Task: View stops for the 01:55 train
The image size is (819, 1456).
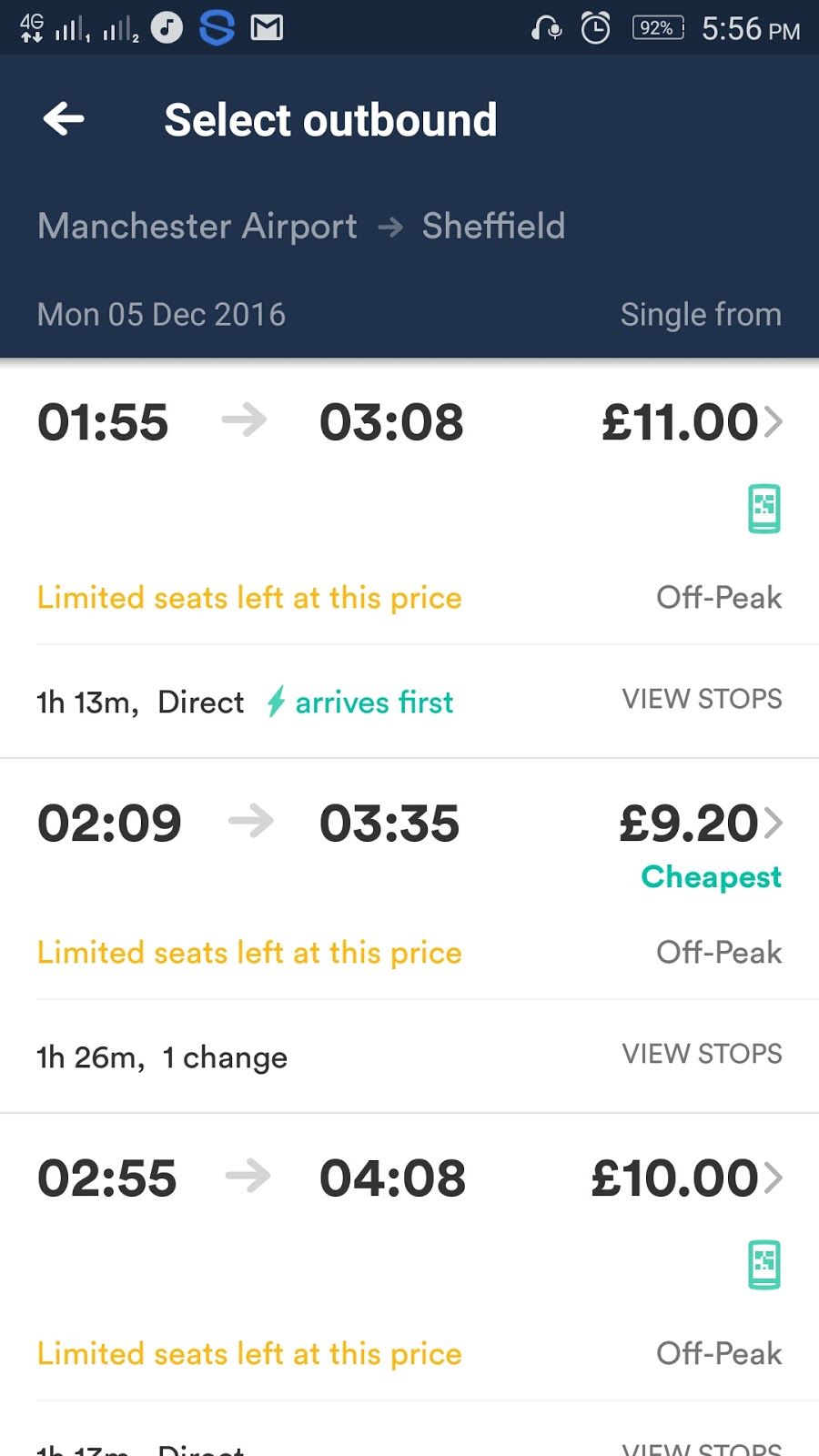Action: tap(702, 699)
